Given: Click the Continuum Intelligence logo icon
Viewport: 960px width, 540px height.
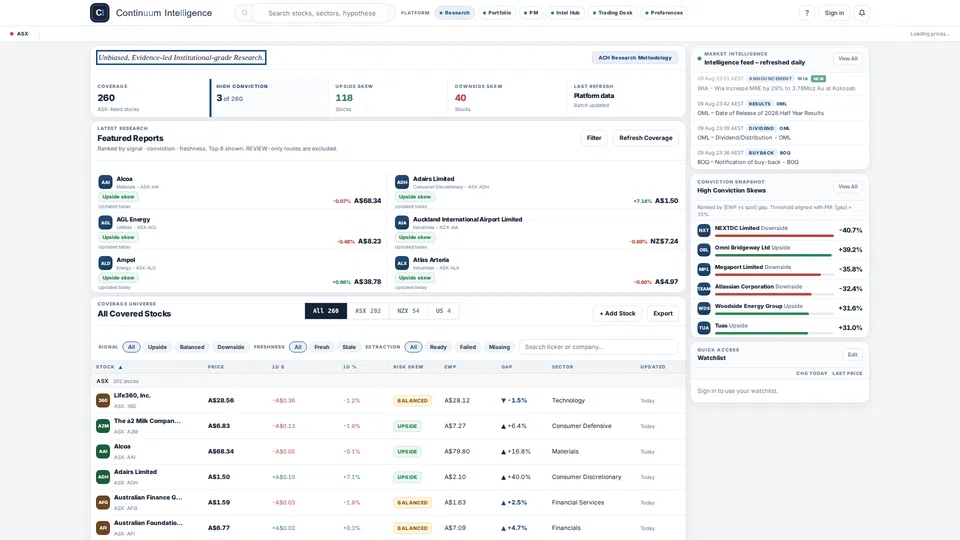Looking at the screenshot, I should [x=100, y=13].
